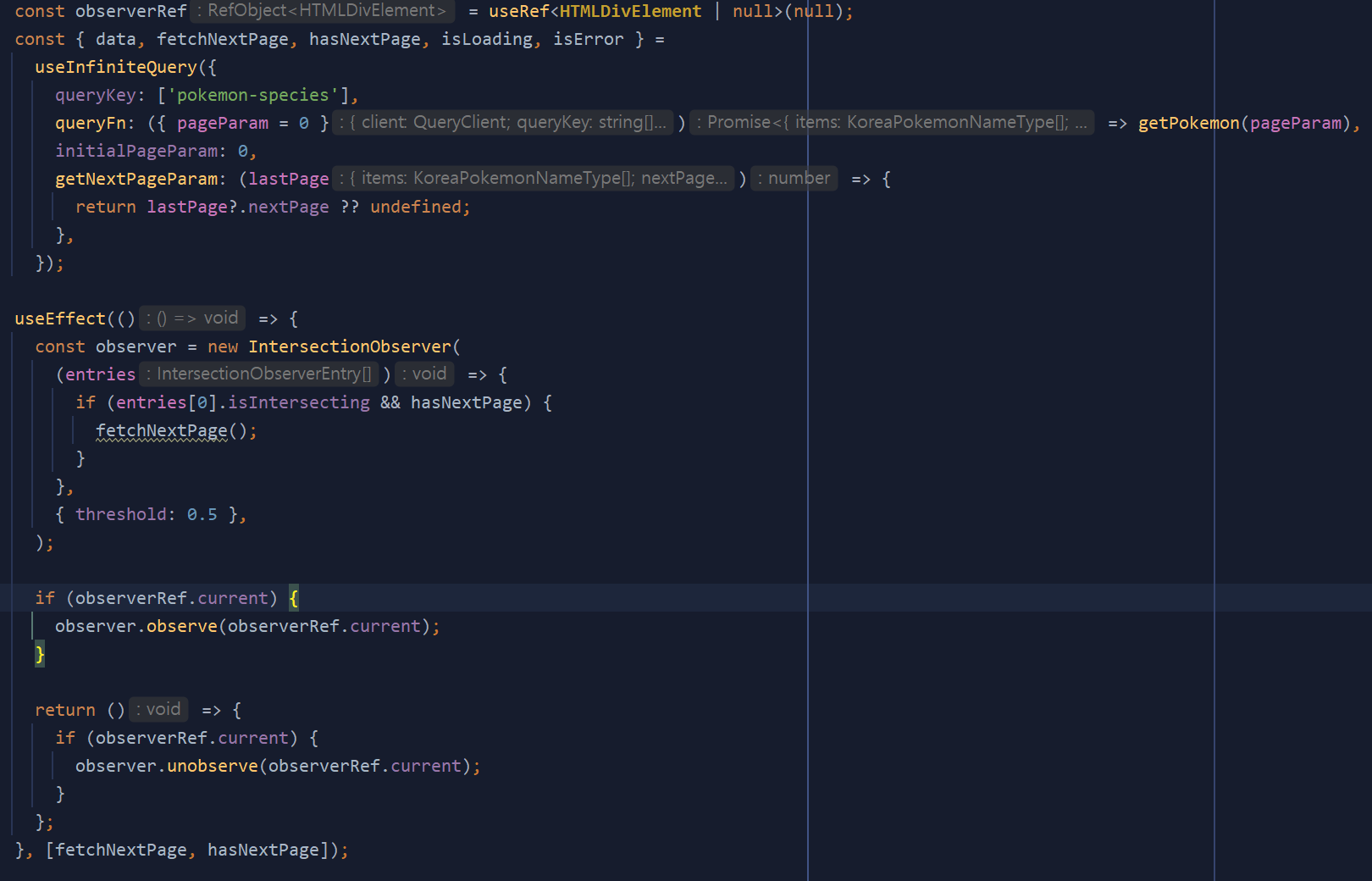
Task: Click the 'entries' callback parameter
Action: tap(101, 374)
